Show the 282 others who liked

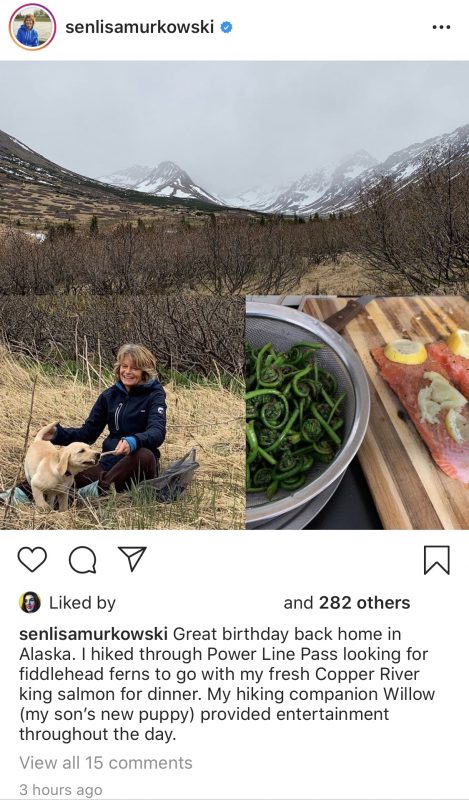pos(364,603)
